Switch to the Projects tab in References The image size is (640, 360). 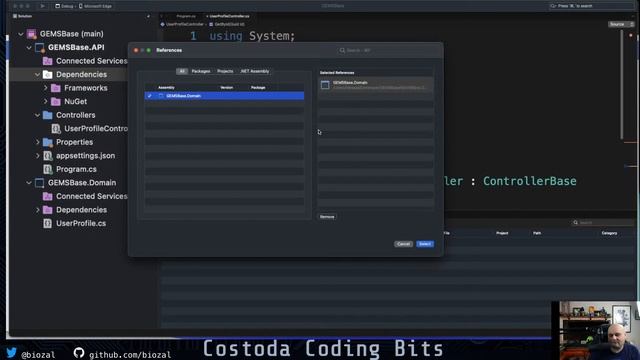click(225, 71)
